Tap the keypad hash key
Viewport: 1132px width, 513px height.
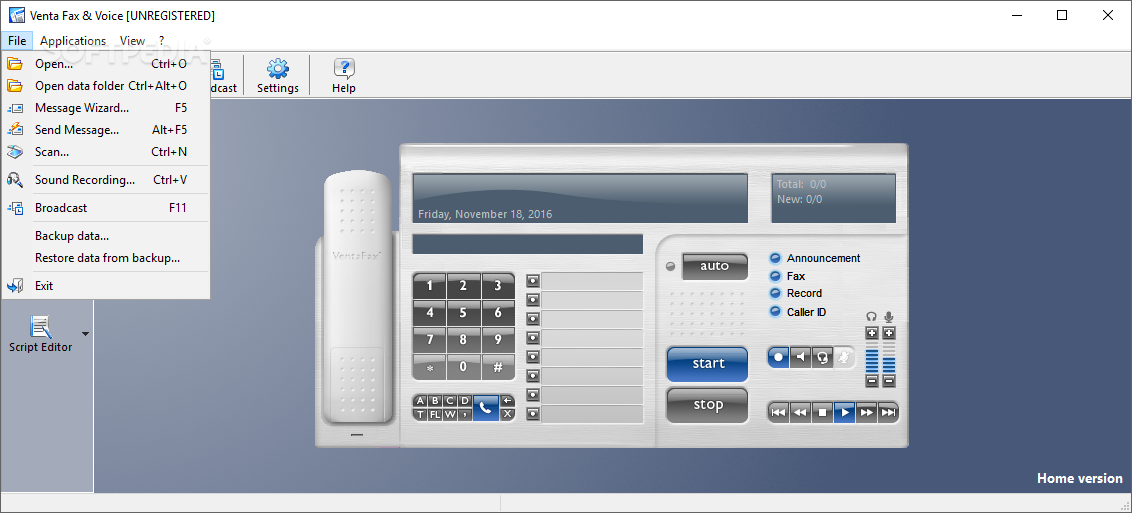[x=498, y=367]
